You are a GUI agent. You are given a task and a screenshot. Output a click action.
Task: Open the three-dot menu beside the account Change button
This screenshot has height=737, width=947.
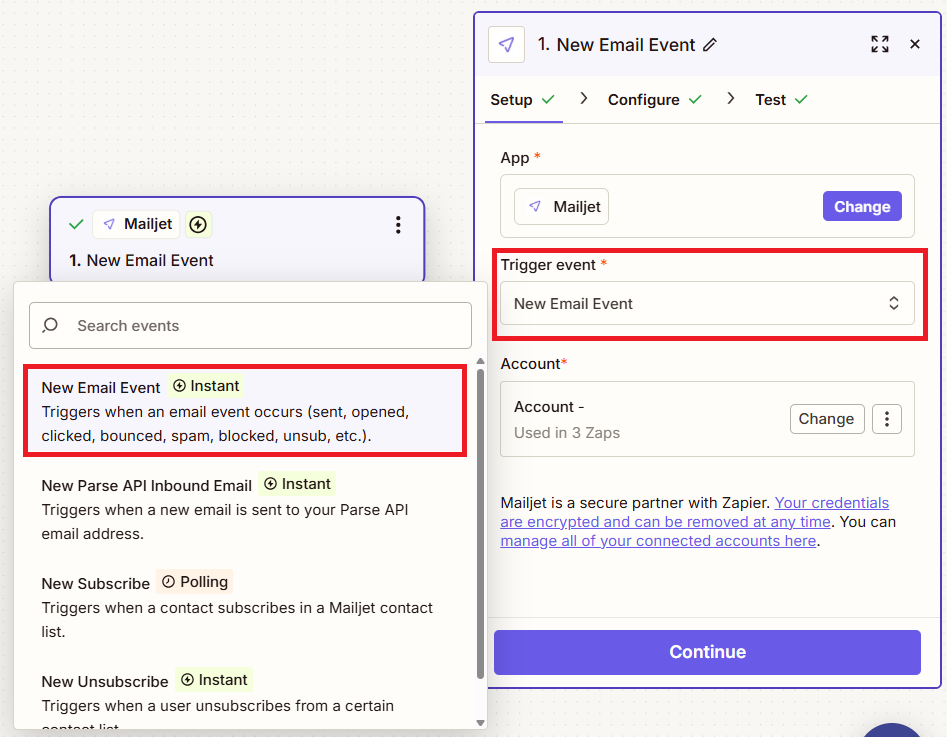887,419
